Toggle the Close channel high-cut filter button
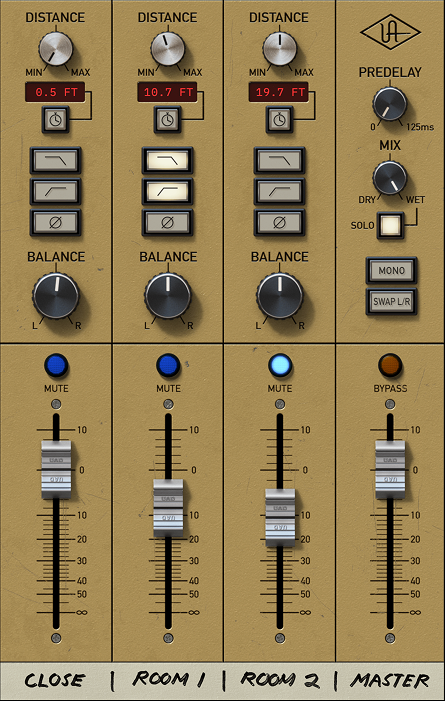Viewport: 445px width, 701px height. (55, 160)
